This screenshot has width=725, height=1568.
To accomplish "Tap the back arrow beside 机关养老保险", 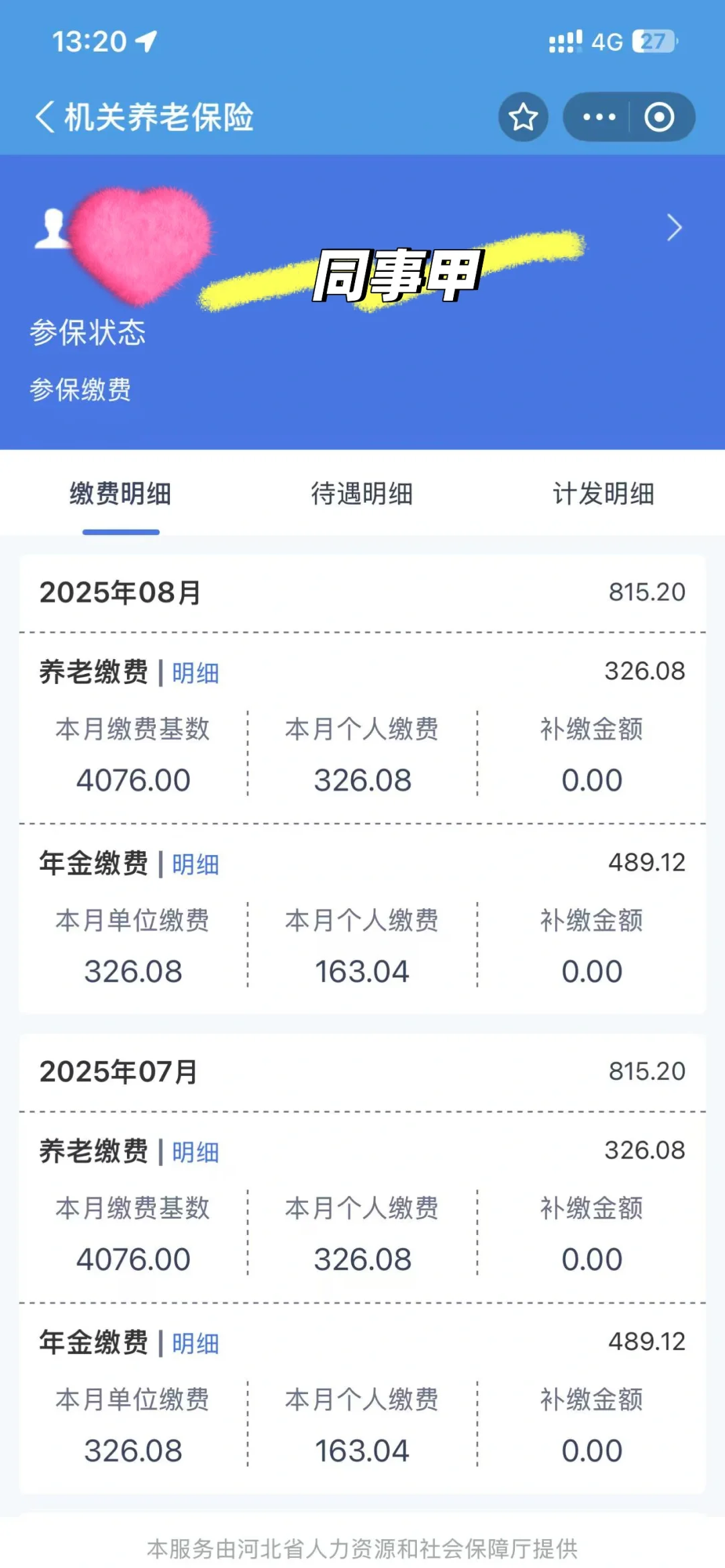I will pos(45,117).
